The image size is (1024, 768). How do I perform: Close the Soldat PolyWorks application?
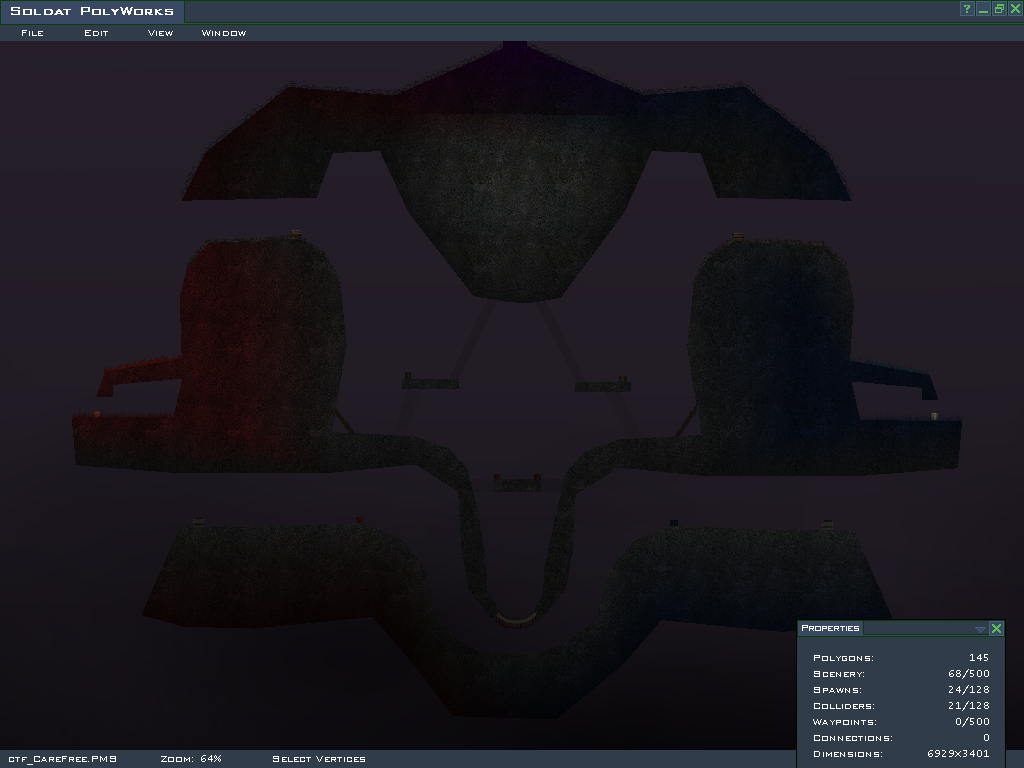pos(1015,9)
